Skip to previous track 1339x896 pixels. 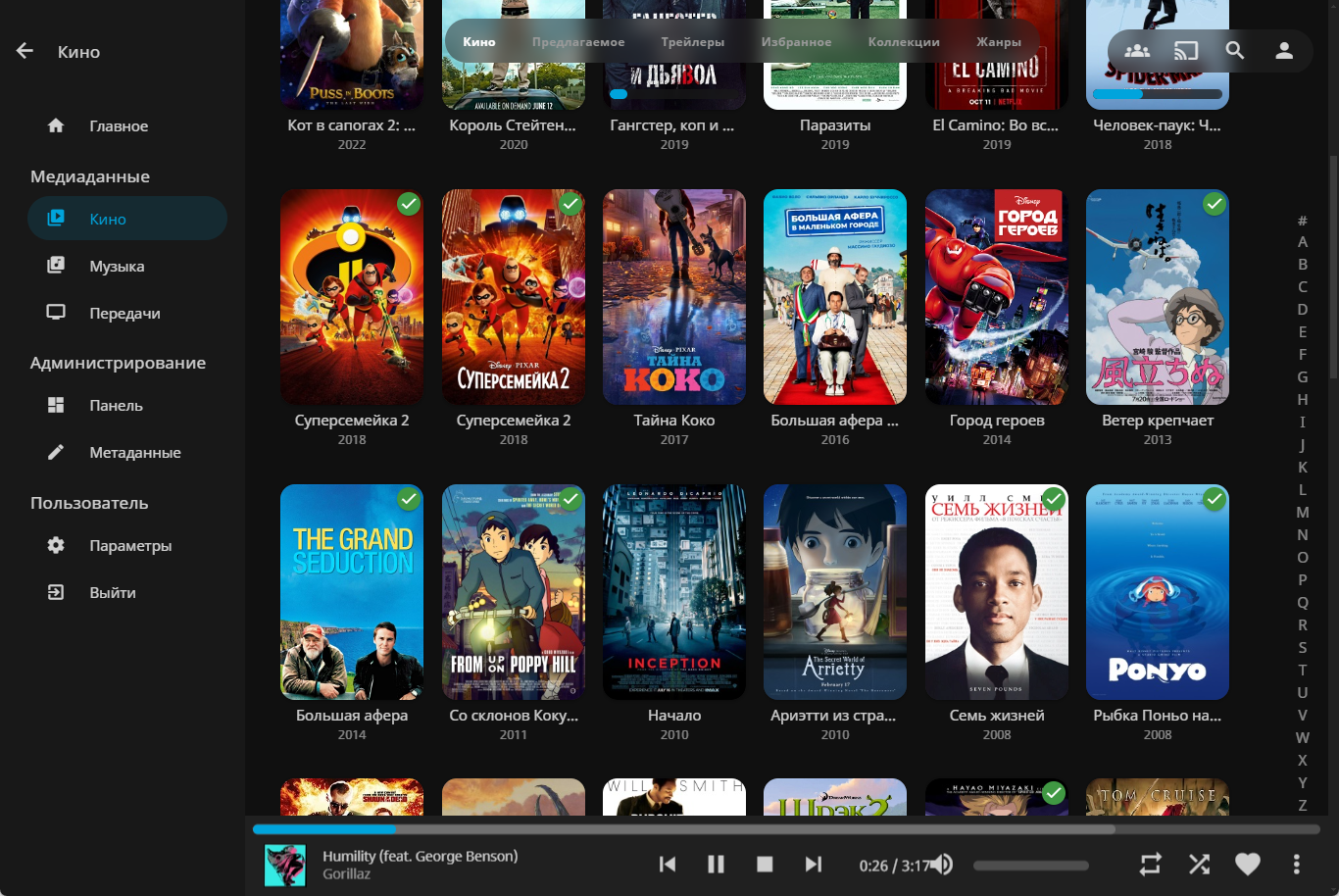(668, 864)
